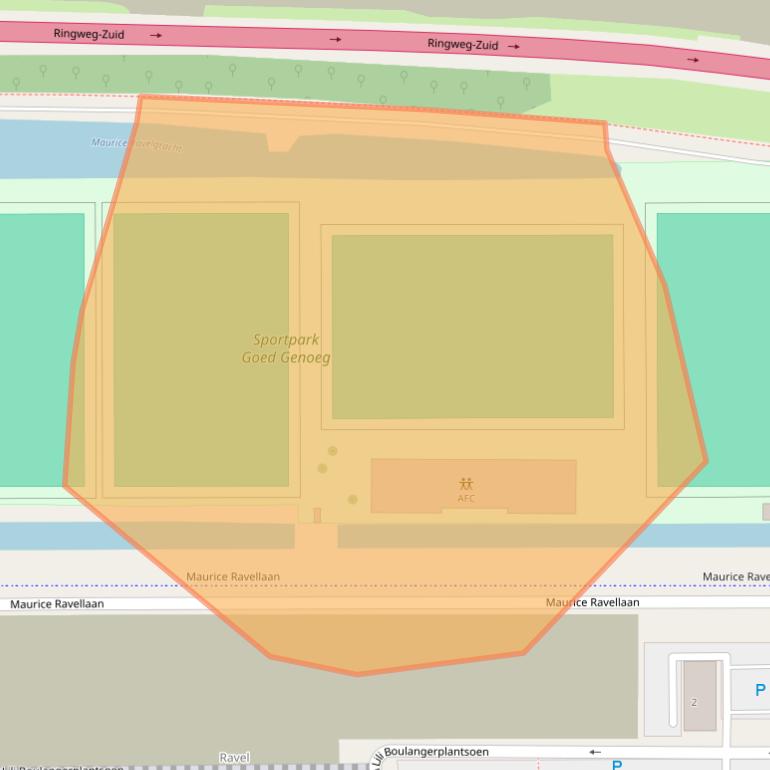Screen dimensions: 770x770
Task: Click the Maurice Ravelgracht canal label
Action: (x=137, y=144)
